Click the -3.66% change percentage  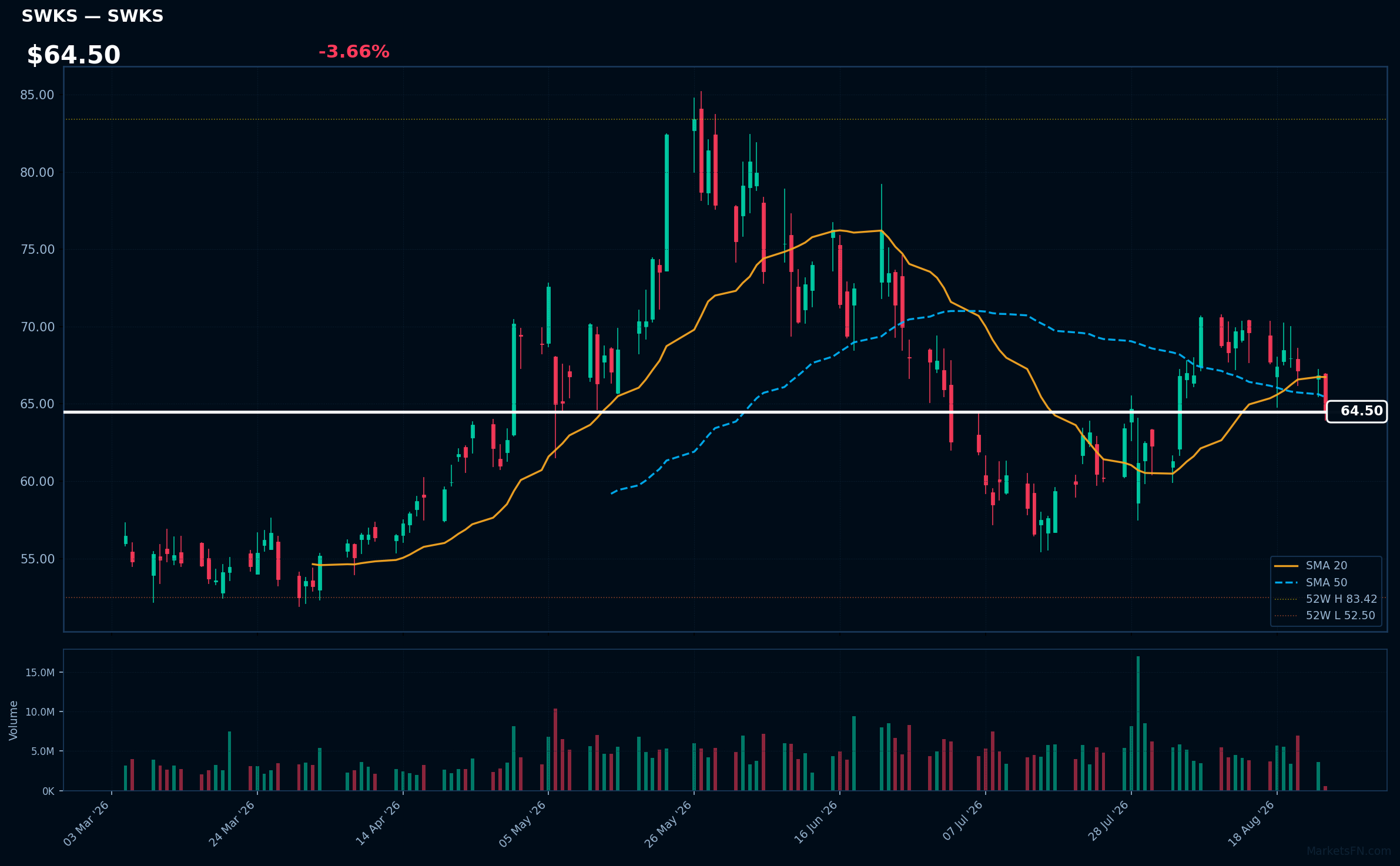[x=354, y=52]
